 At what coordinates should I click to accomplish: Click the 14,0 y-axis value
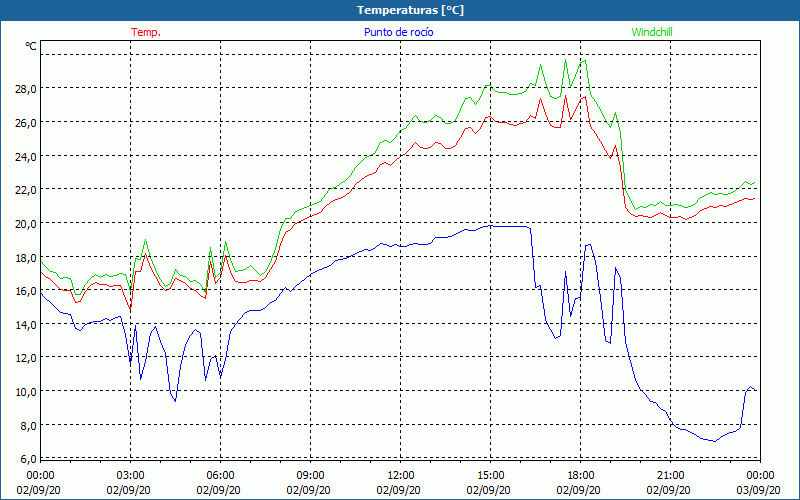point(25,324)
